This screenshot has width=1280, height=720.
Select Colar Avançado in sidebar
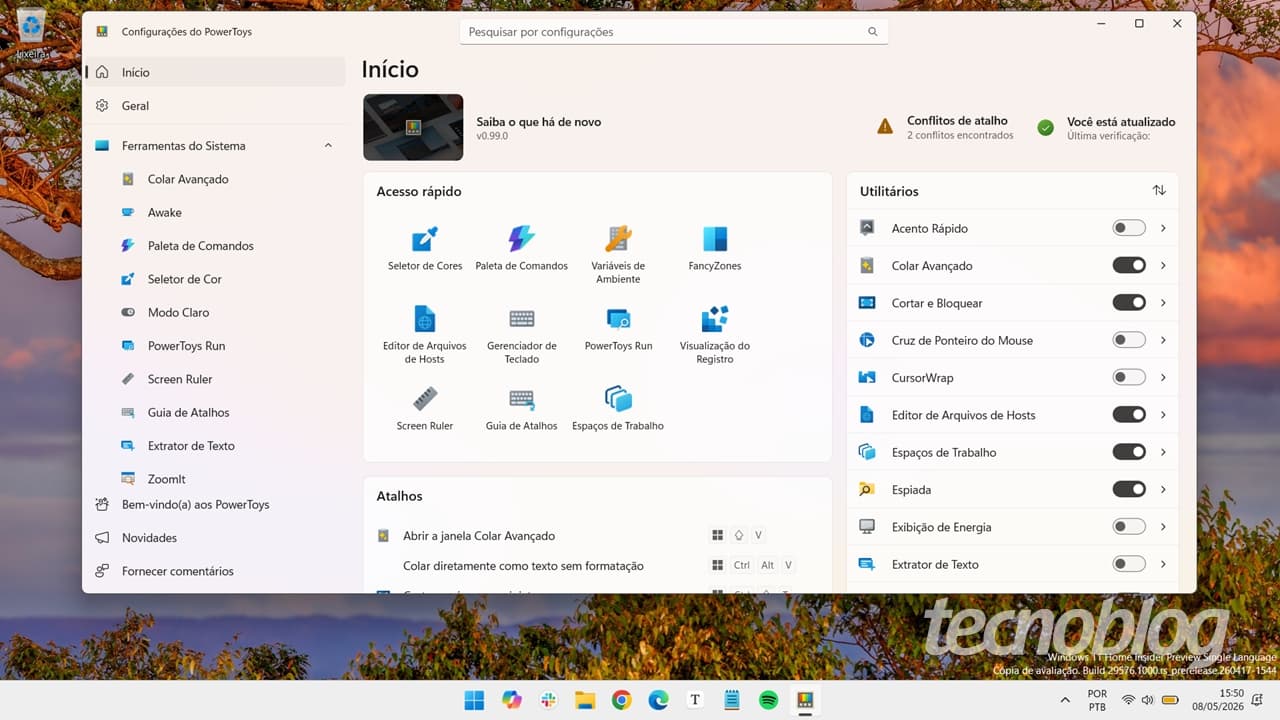pos(216,179)
